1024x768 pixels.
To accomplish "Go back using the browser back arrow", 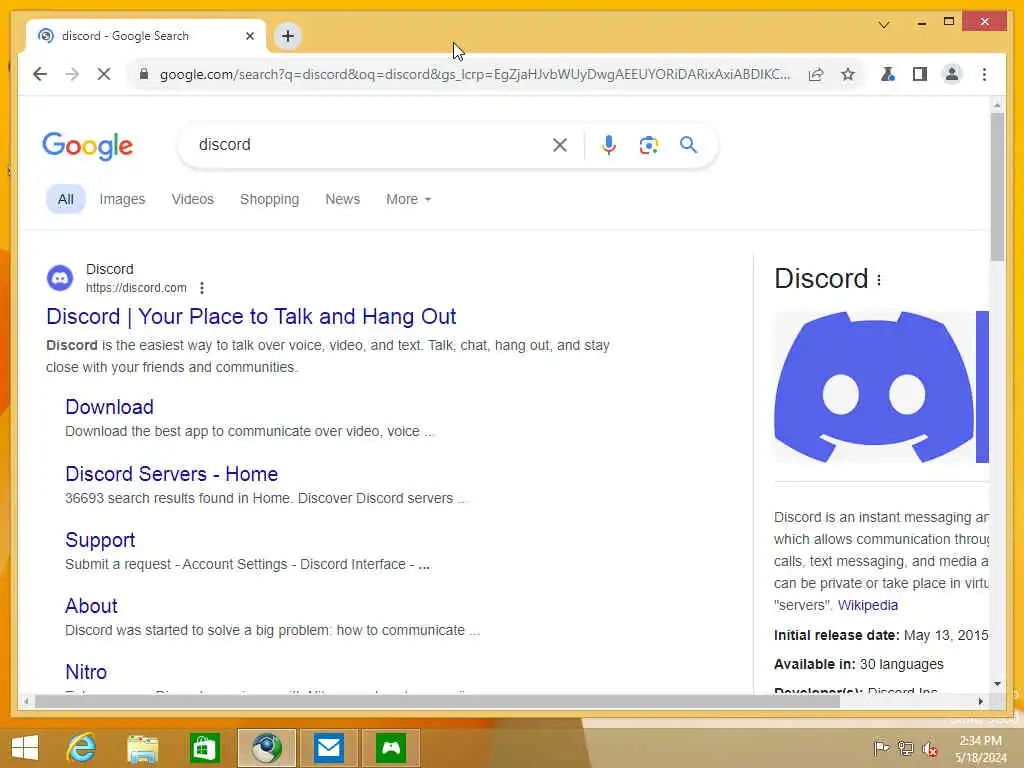I will tap(40, 74).
